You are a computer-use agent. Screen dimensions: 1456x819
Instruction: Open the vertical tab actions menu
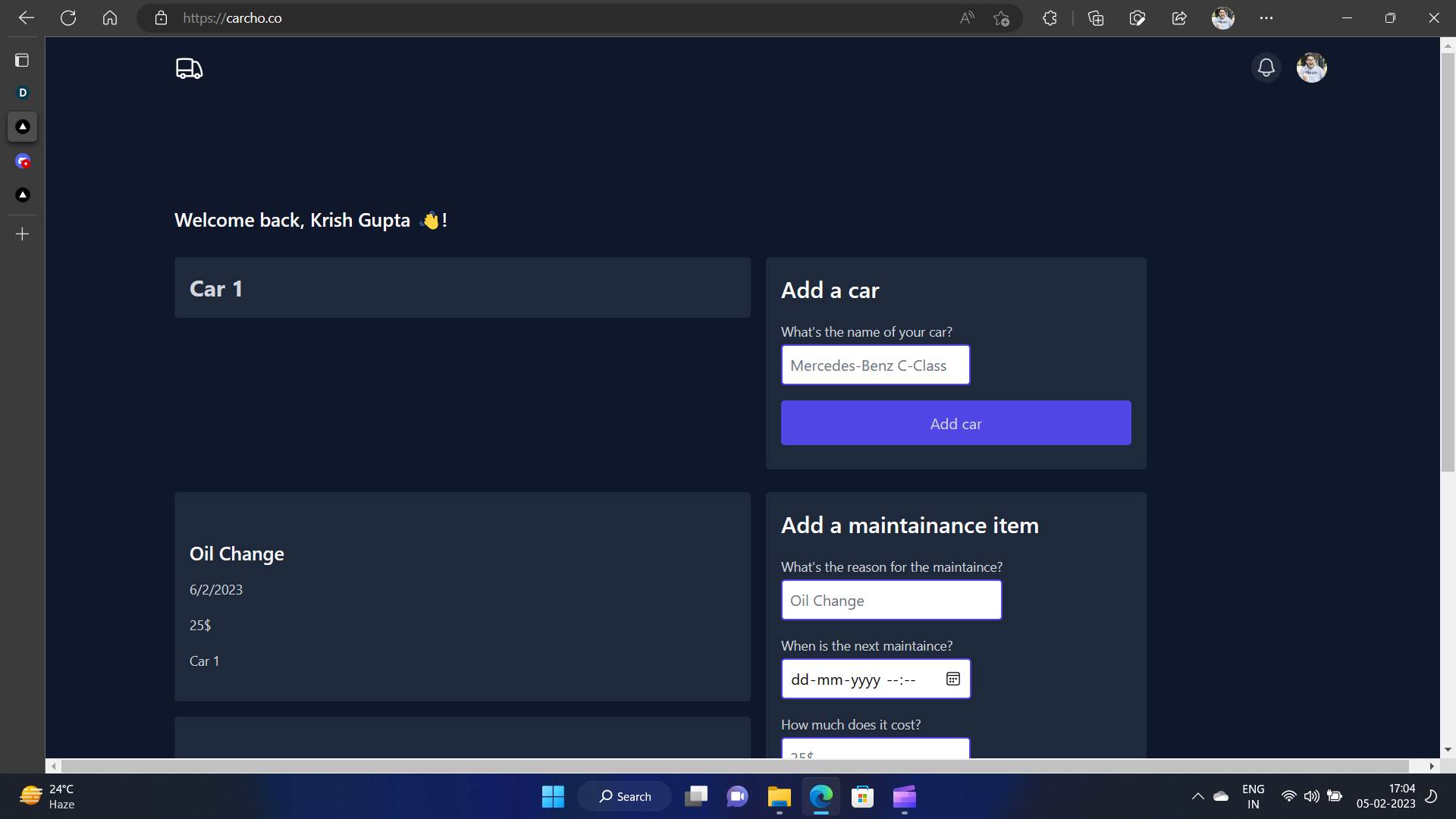click(x=22, y=60)
